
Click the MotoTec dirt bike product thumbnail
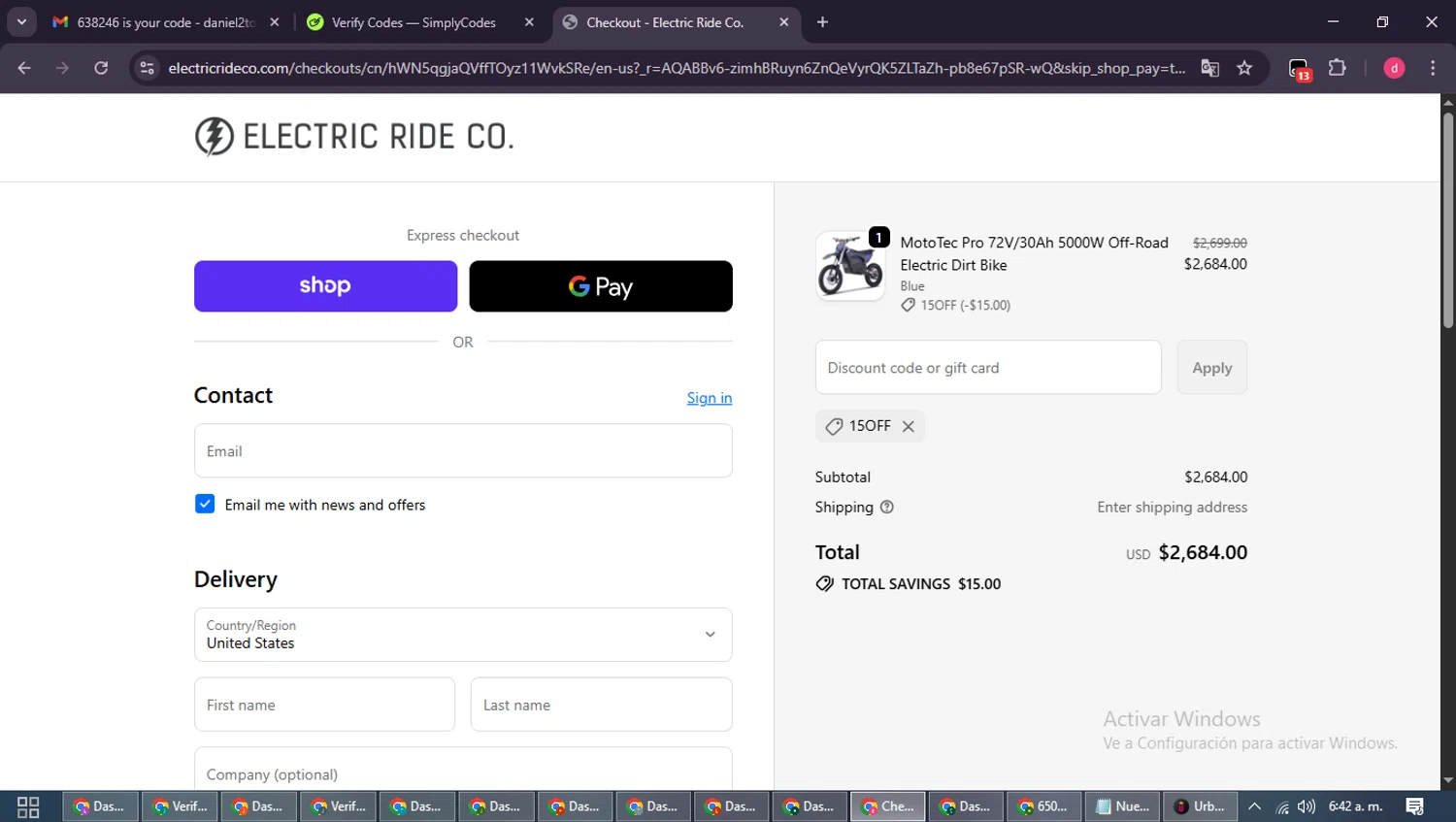point(850,266)
